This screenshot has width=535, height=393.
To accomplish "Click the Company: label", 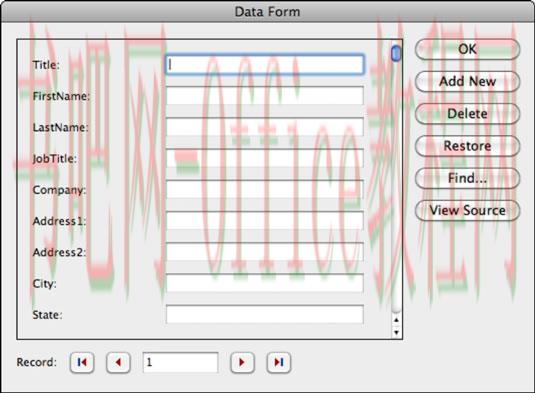I will click(x=59, y=190).
